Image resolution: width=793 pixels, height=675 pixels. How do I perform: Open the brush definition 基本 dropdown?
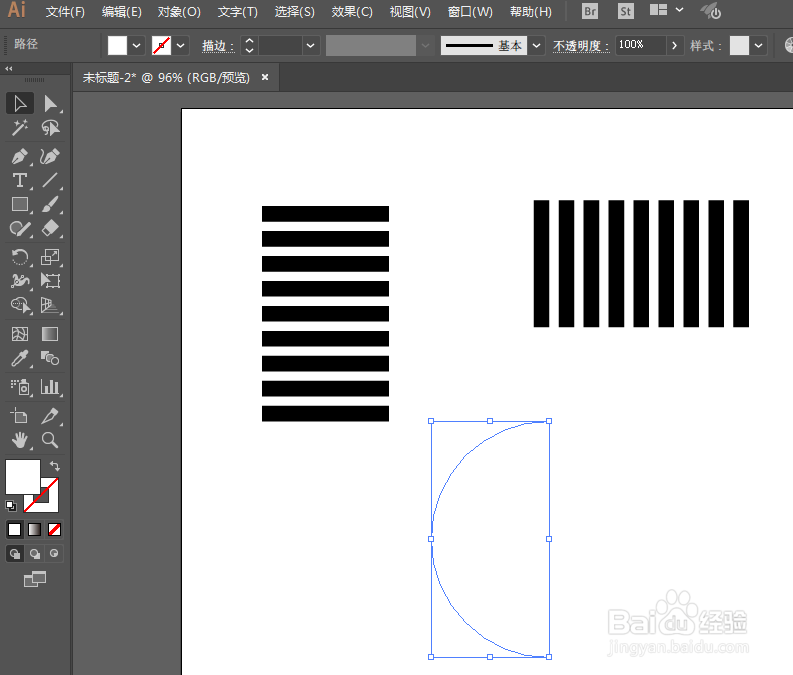(537, 46)
